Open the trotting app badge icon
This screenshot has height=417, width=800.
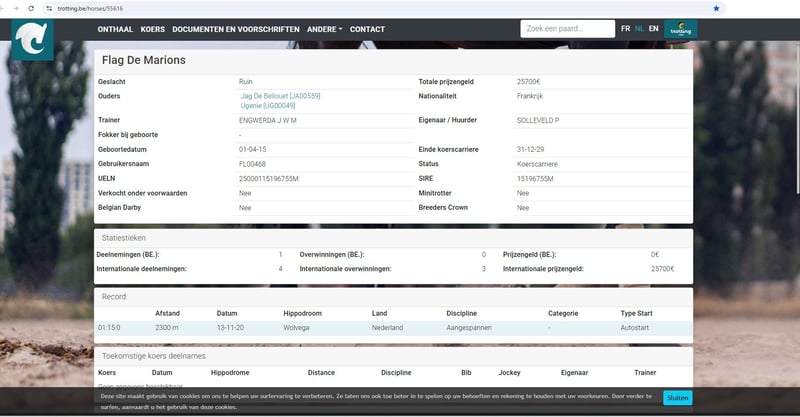click(681, 29)
